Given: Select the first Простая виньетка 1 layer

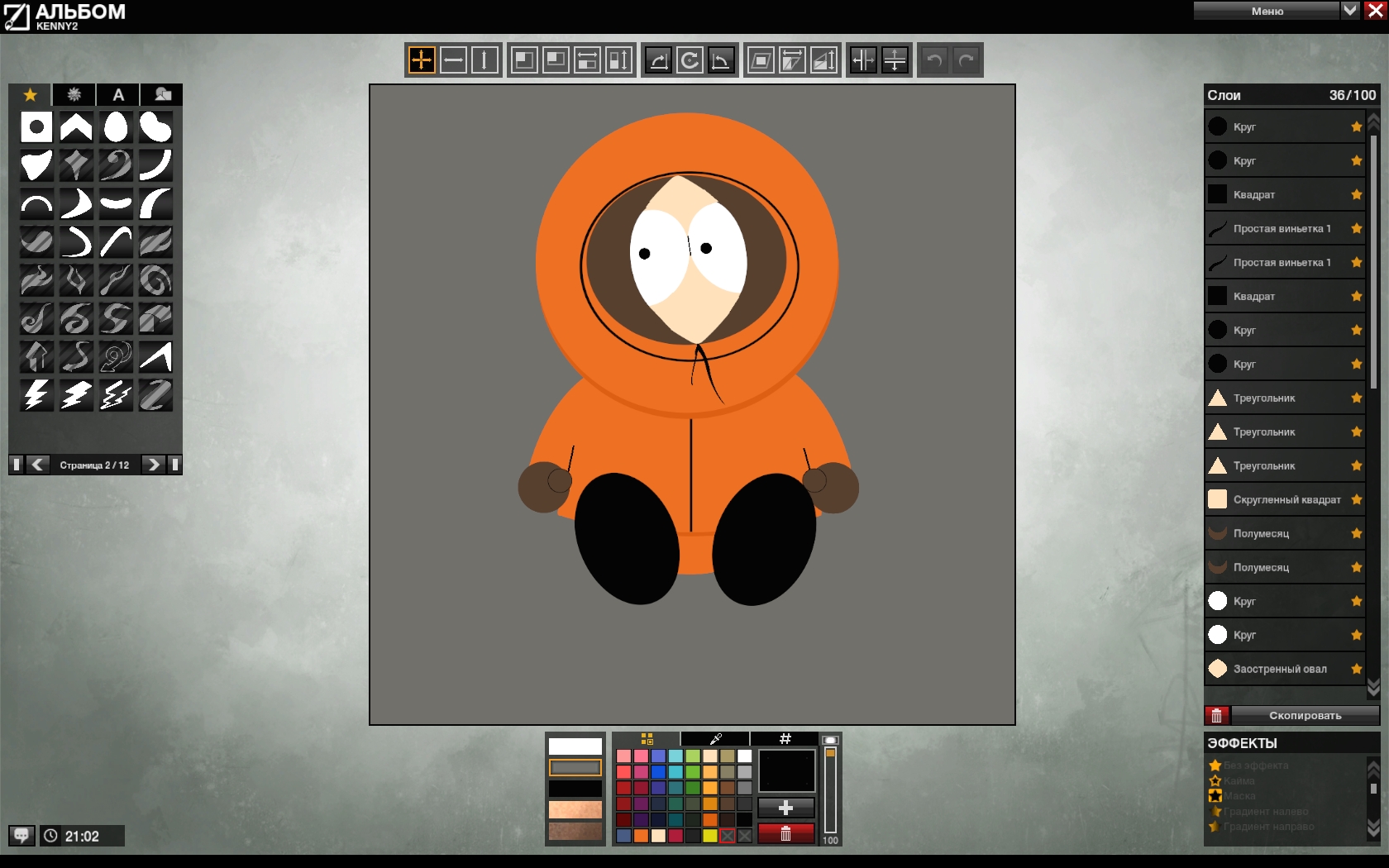Looking at the screenshot, I should point(1285,228).
